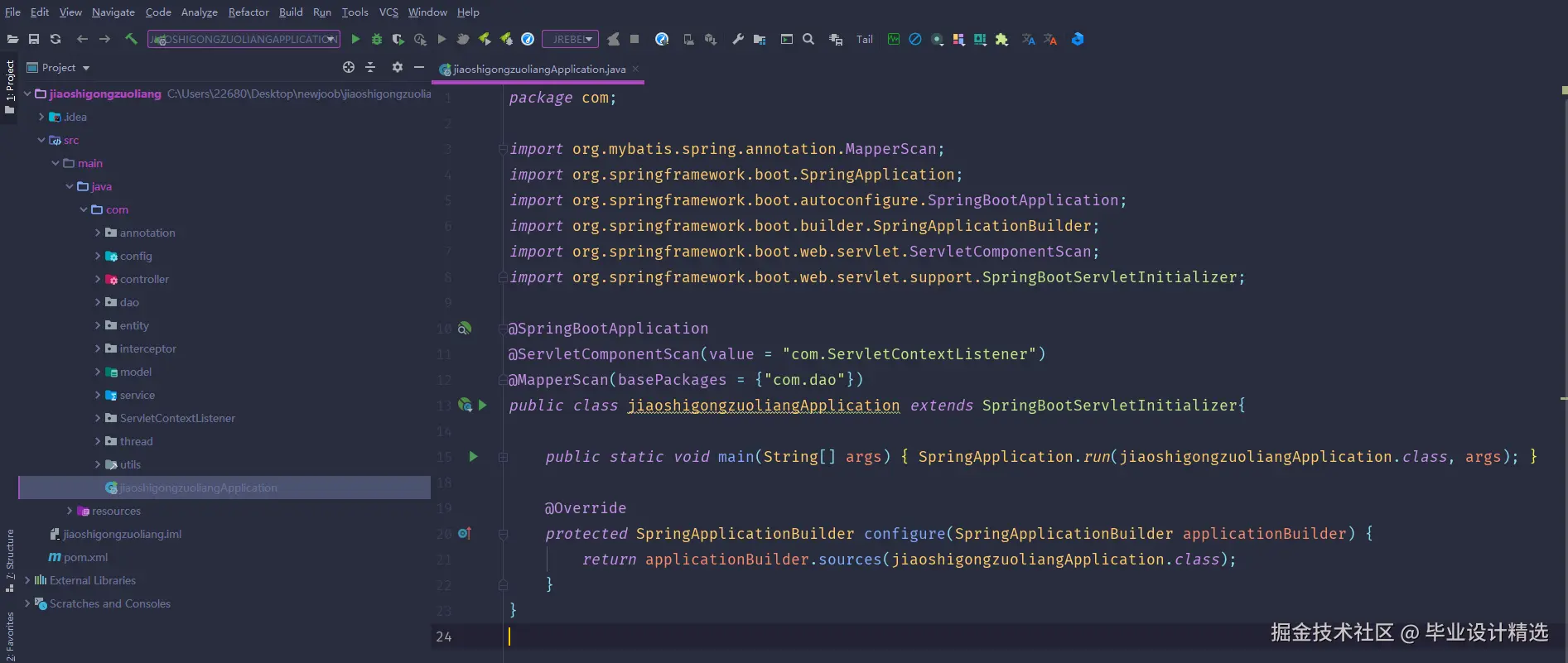Expand Scratches and Consoles node
The height and width of the screenshot is (663, 1568).
point(27,603)
